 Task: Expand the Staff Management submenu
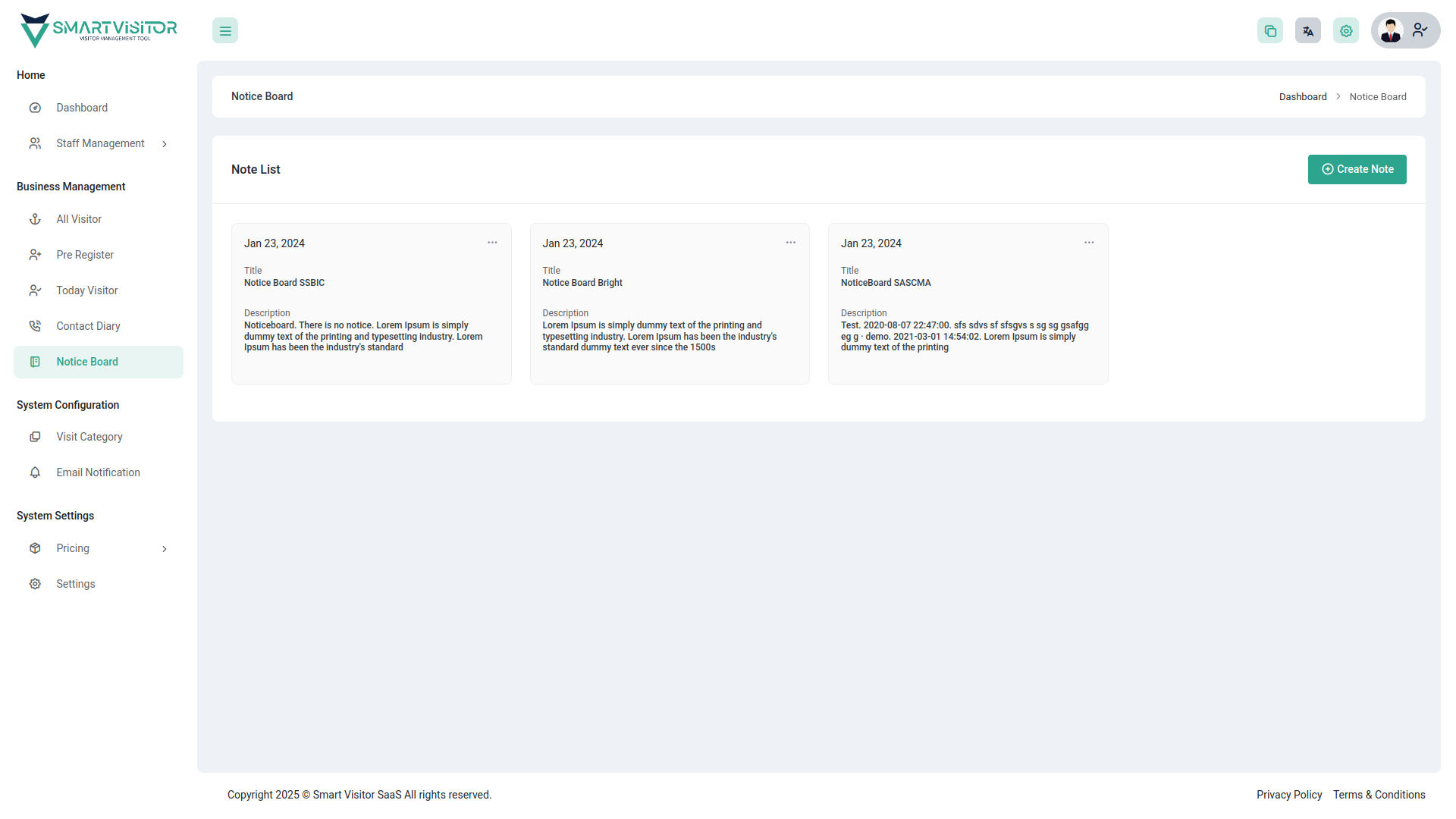coord(165,143)
